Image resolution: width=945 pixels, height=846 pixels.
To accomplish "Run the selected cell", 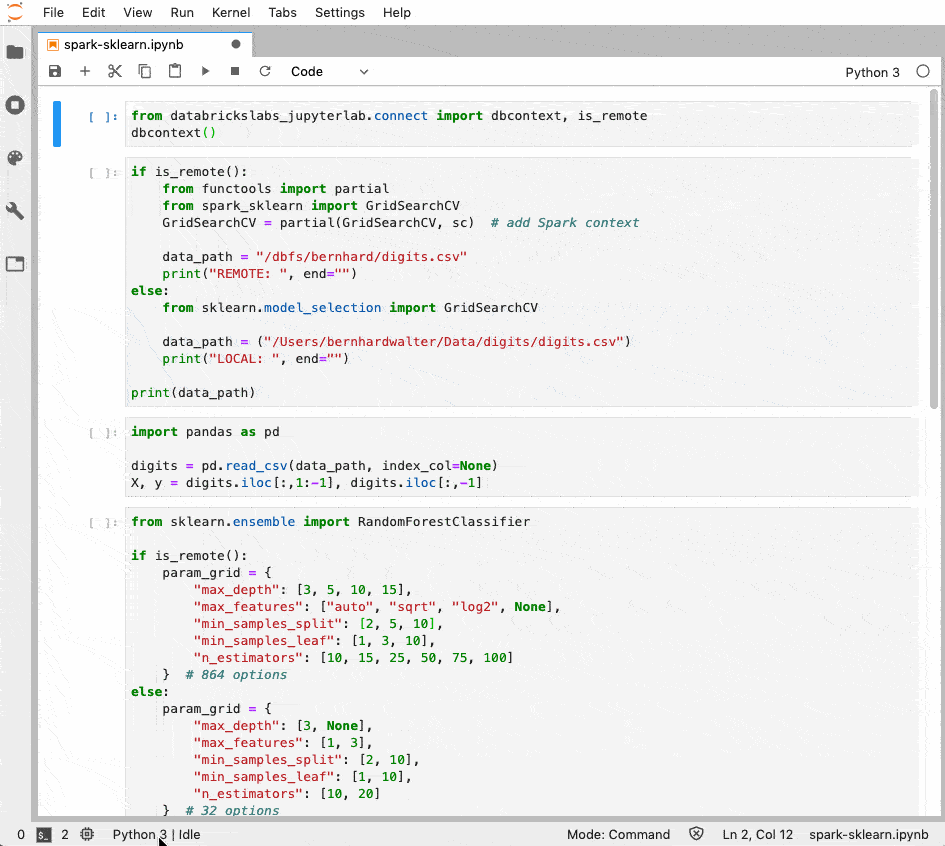I will click(x=205, y=72).
